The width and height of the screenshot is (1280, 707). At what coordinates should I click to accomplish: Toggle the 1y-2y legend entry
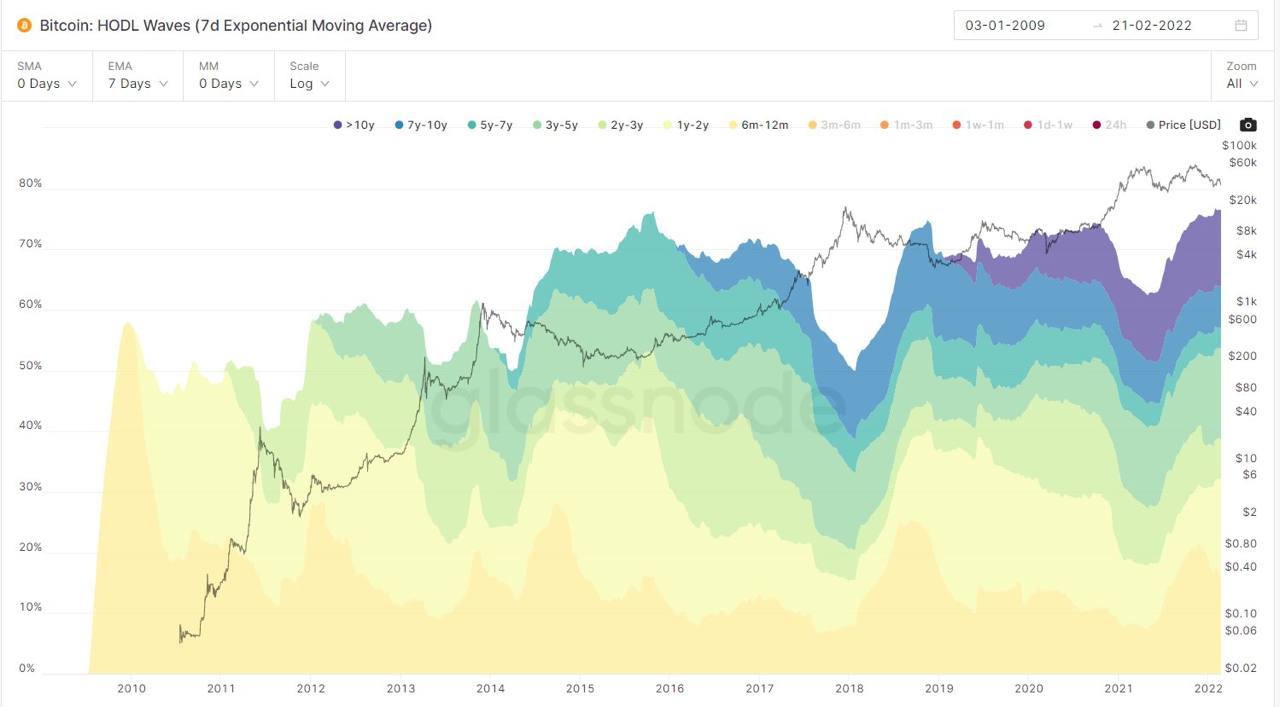pos(684,125)
